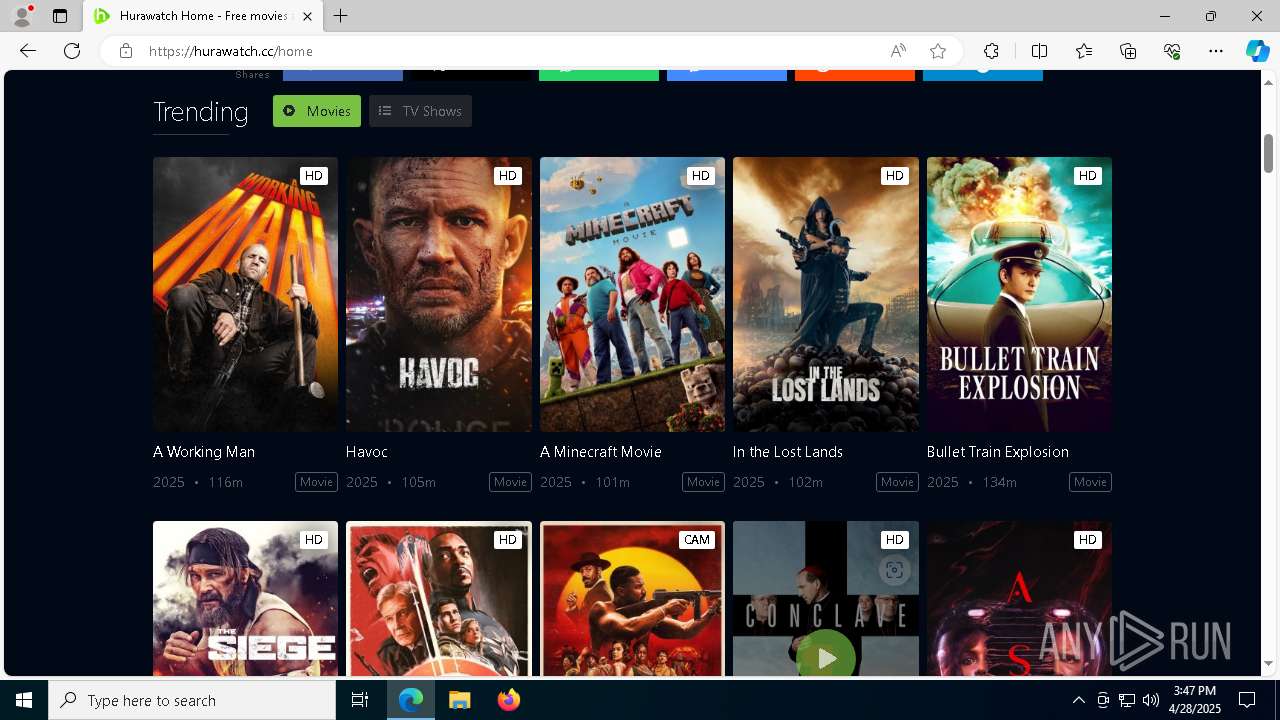Image resolution: width=1280 pixels, height=720 pixels.
Task: Click the Movie tag under A Working Man
Action: click(x=316, y=482)
